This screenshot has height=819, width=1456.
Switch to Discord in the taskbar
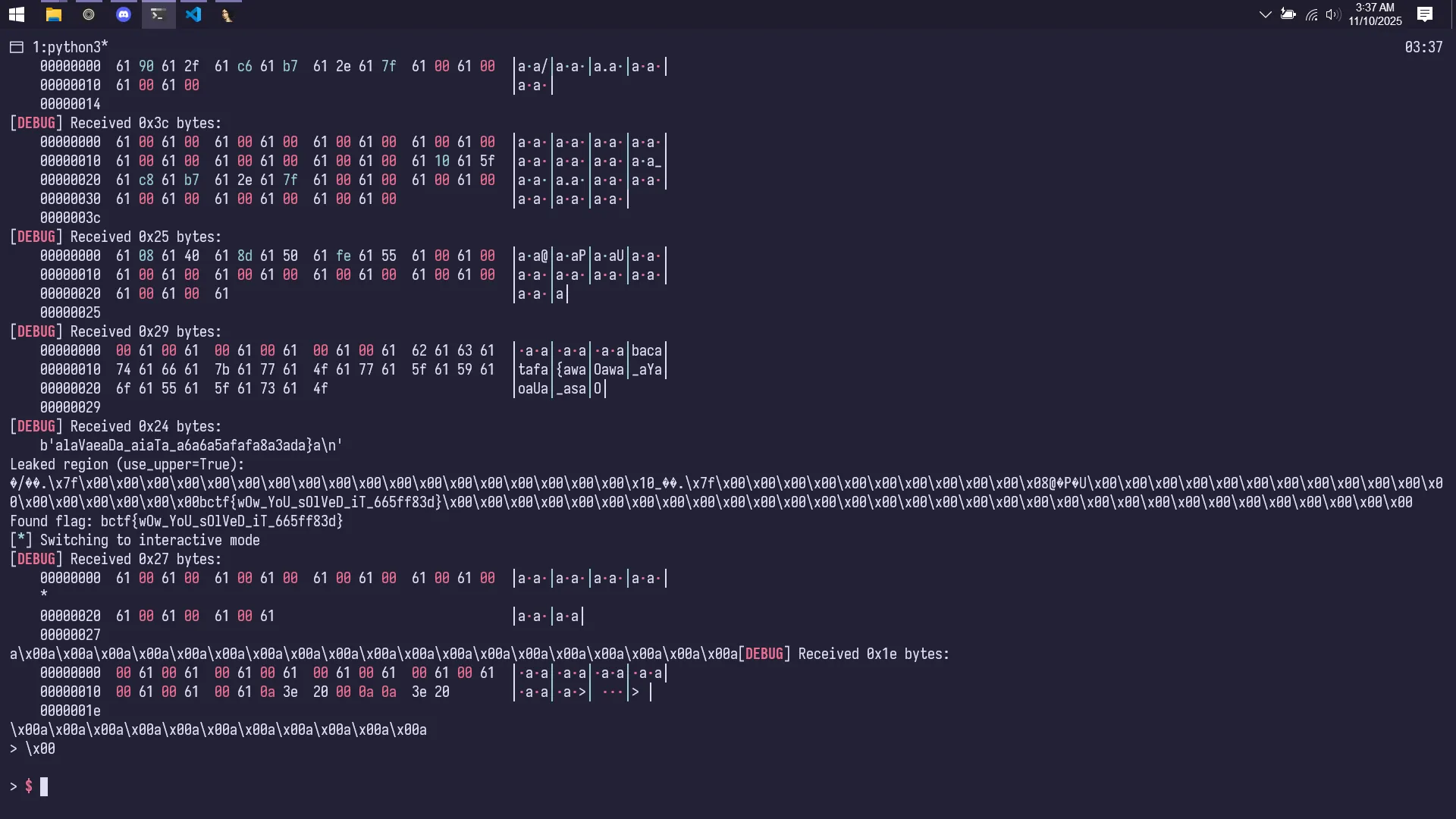(x=124, y=14)
